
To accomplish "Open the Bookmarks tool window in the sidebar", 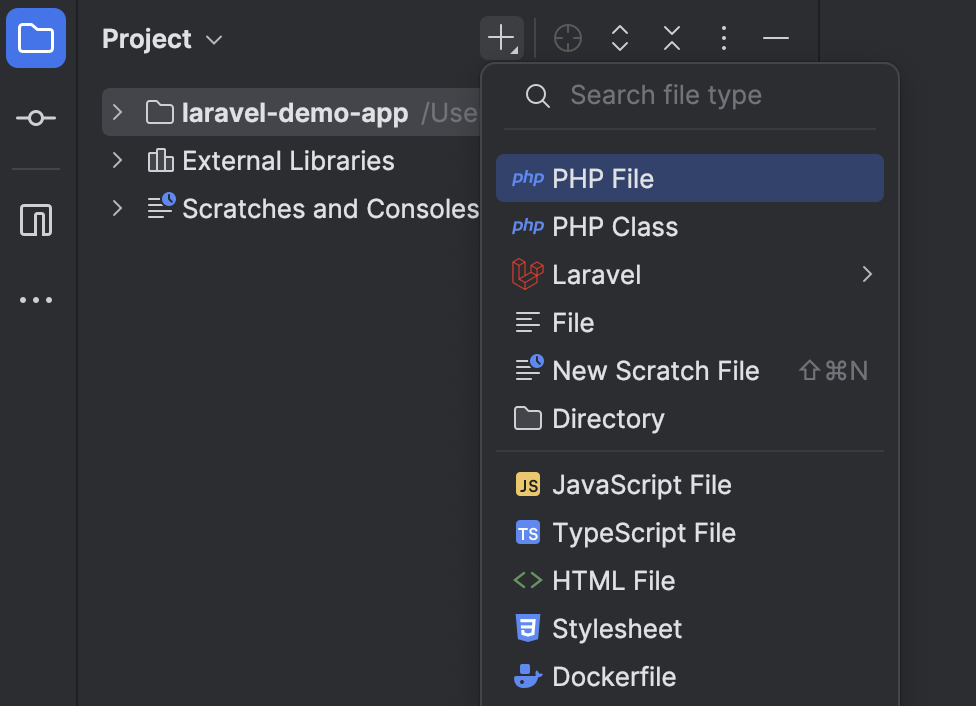I will click(x=36, y=220).
